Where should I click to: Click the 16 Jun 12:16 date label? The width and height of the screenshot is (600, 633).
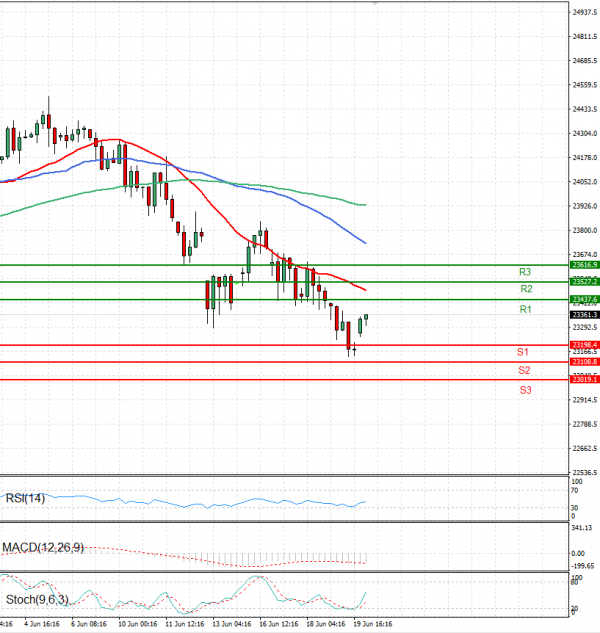tap(279, 624)
